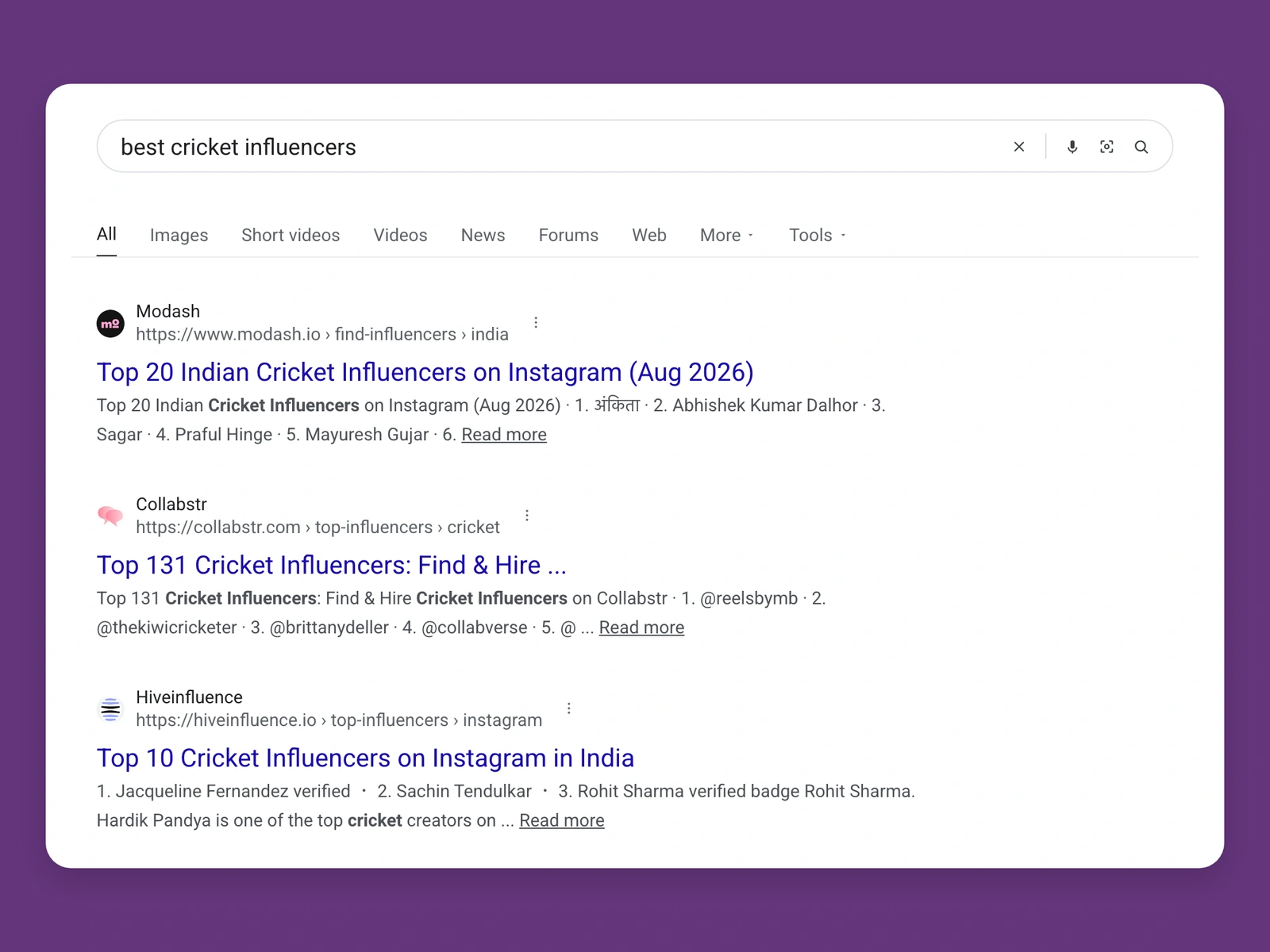Screen dimensions: 1270x952
Task: Open search by image camera icon
Action: click(x=1106, y=147)
